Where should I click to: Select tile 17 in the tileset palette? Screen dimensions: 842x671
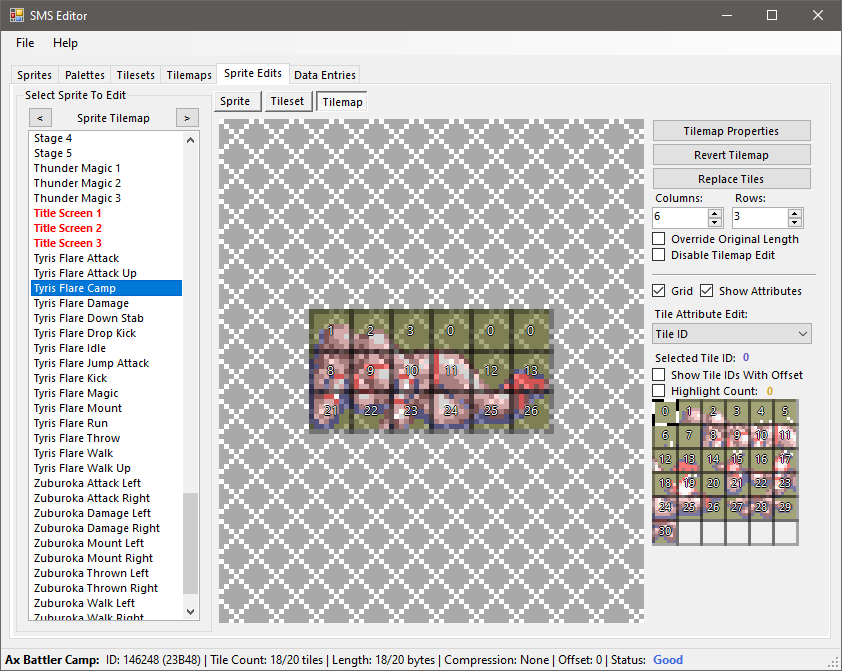pos(785,460)
